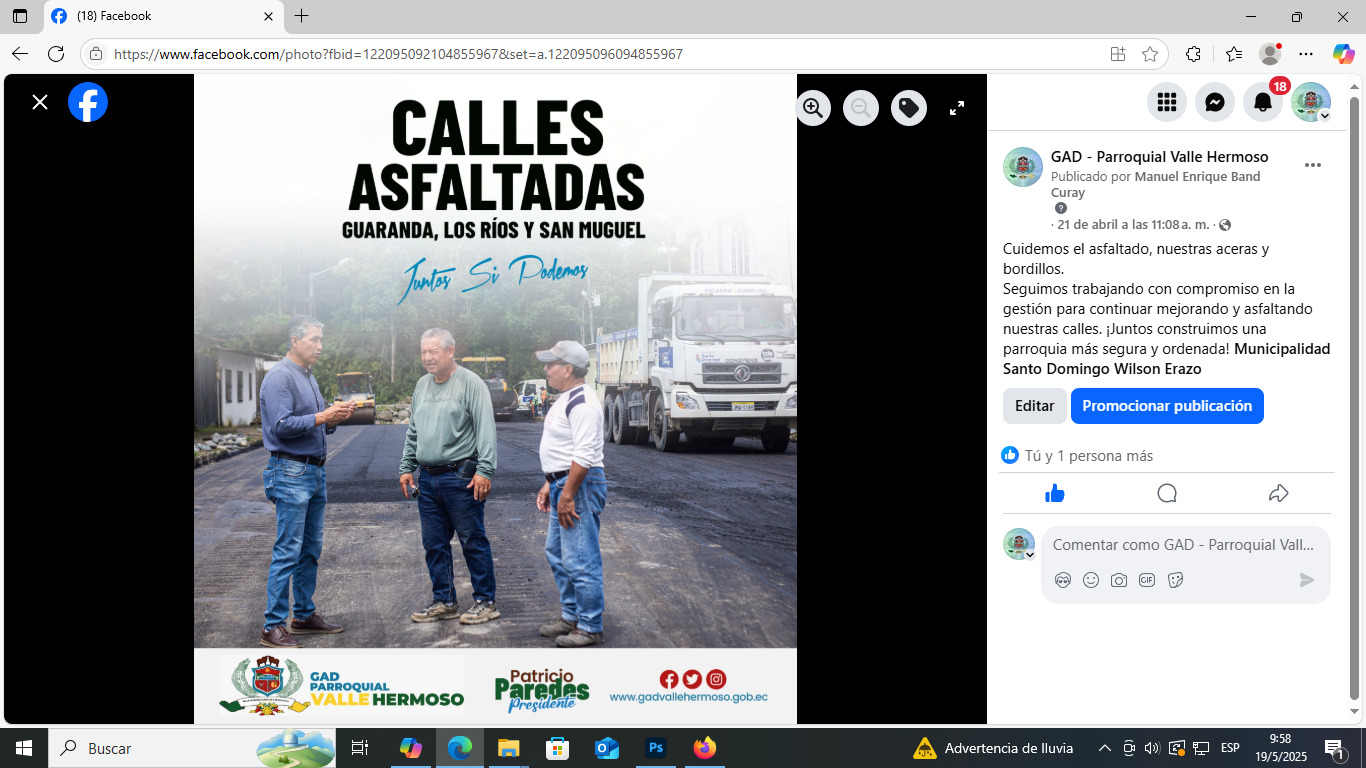Click the tag photo icon
This screenshot has height=768, width=1366.
[x=908, y=108]
